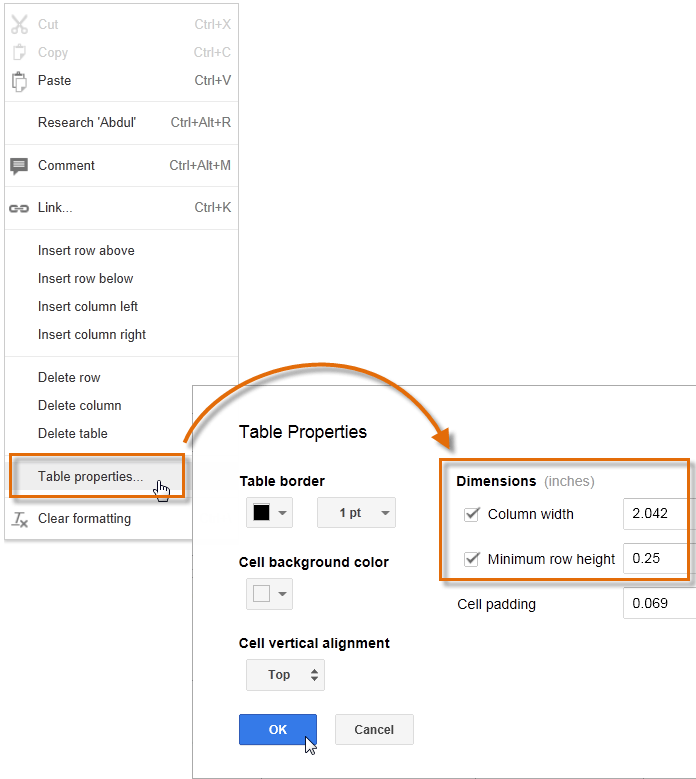Click the Ctrl+Alt+R shortcut text
This screenshot has height=779, width=696.
201,123
